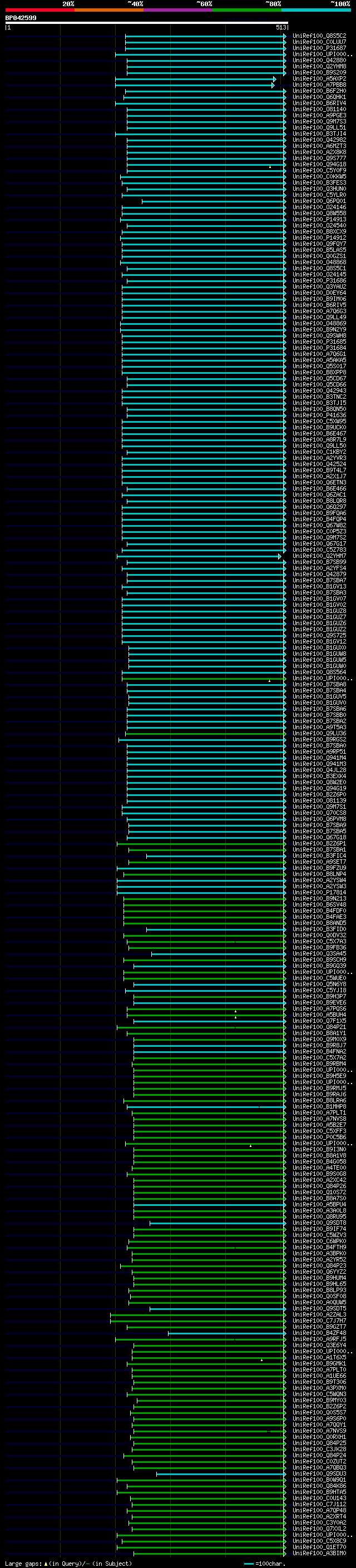Select the UniRef100_B4G058 label
This screenshot has height=1568, width=356.
[319, 1161]
